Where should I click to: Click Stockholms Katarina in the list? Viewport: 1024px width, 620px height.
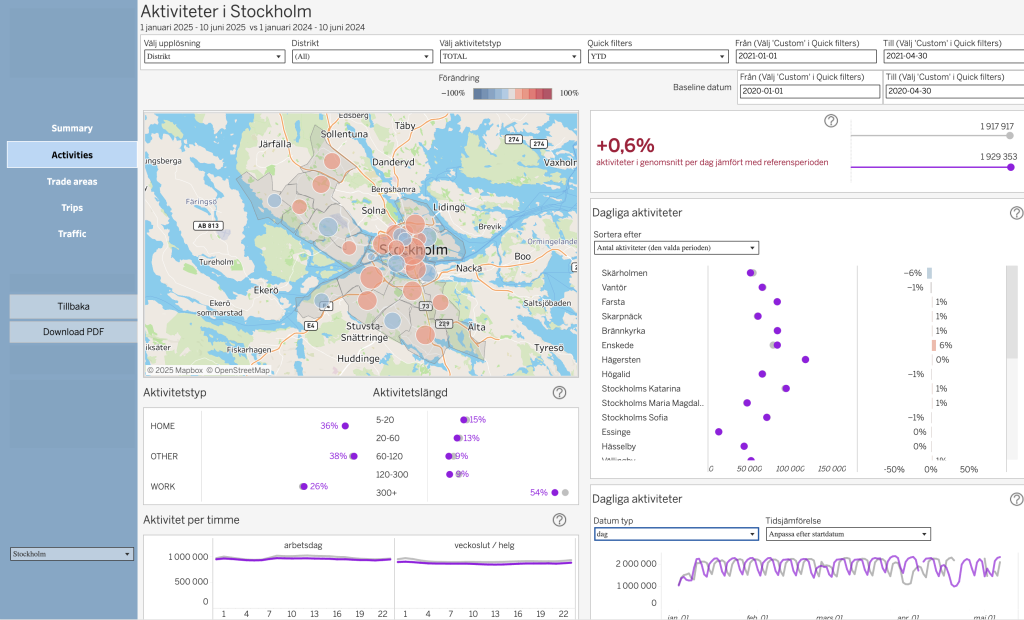pos(641,389)
